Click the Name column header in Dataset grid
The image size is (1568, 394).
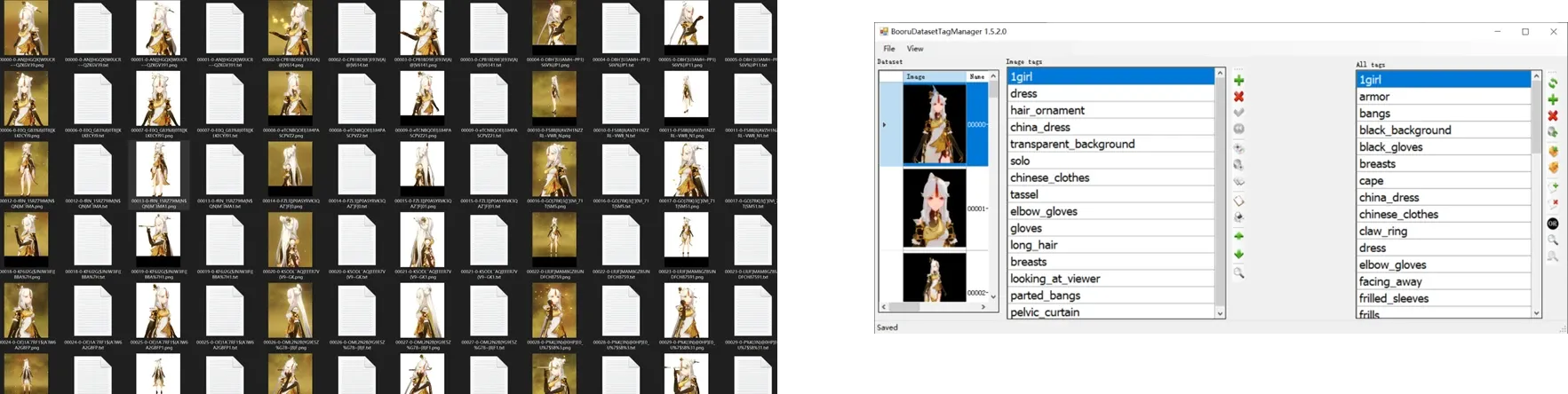coord(976,76)
